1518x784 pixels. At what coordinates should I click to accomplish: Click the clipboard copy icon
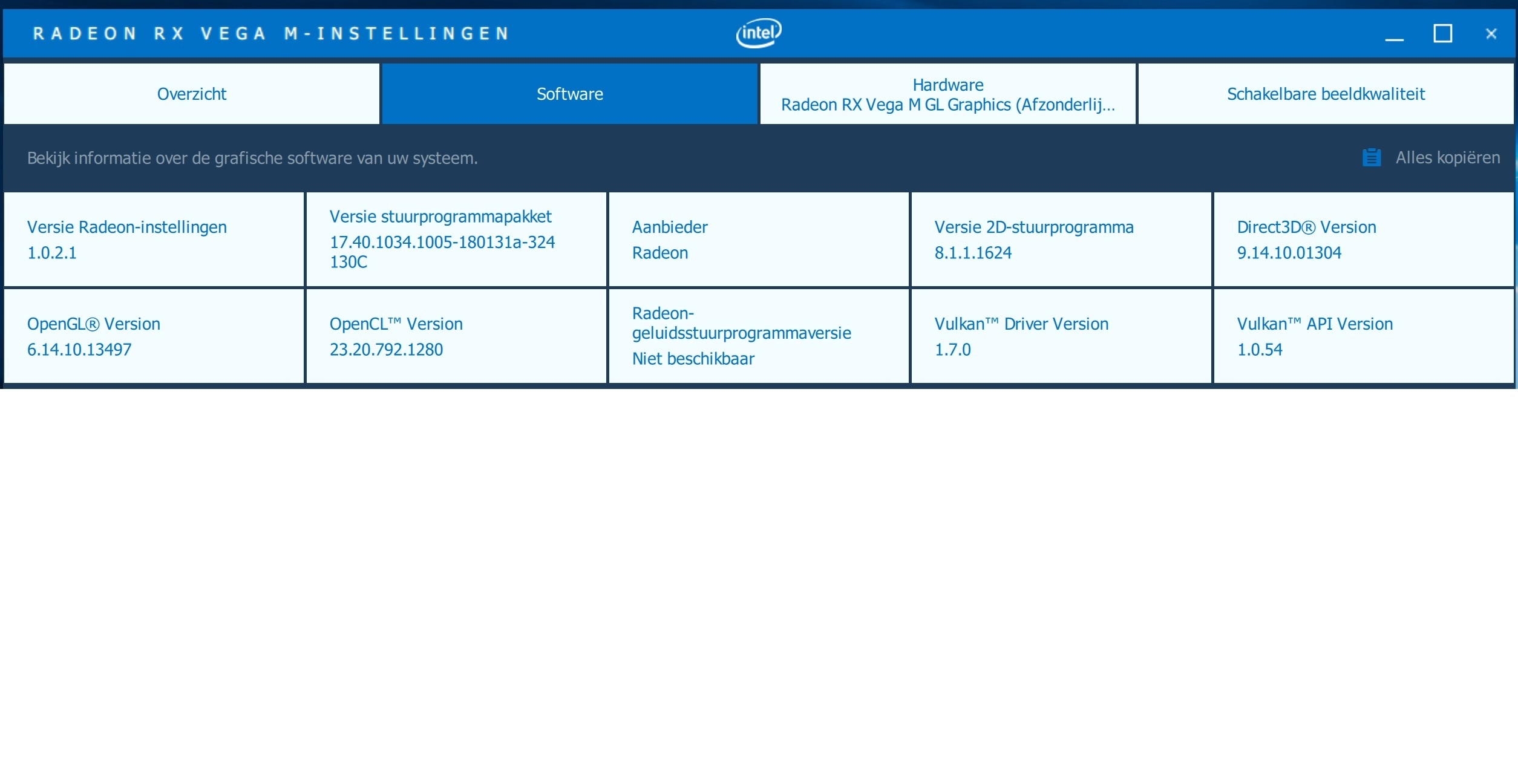click(x=1371, y=158)
